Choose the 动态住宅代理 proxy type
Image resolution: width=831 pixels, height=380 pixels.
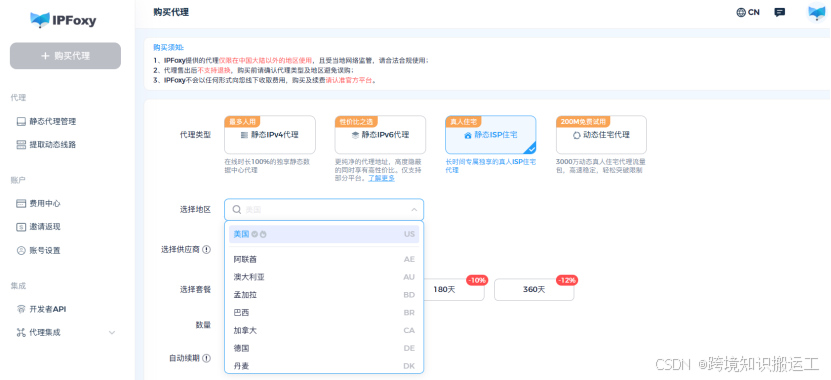click(601, 135)
